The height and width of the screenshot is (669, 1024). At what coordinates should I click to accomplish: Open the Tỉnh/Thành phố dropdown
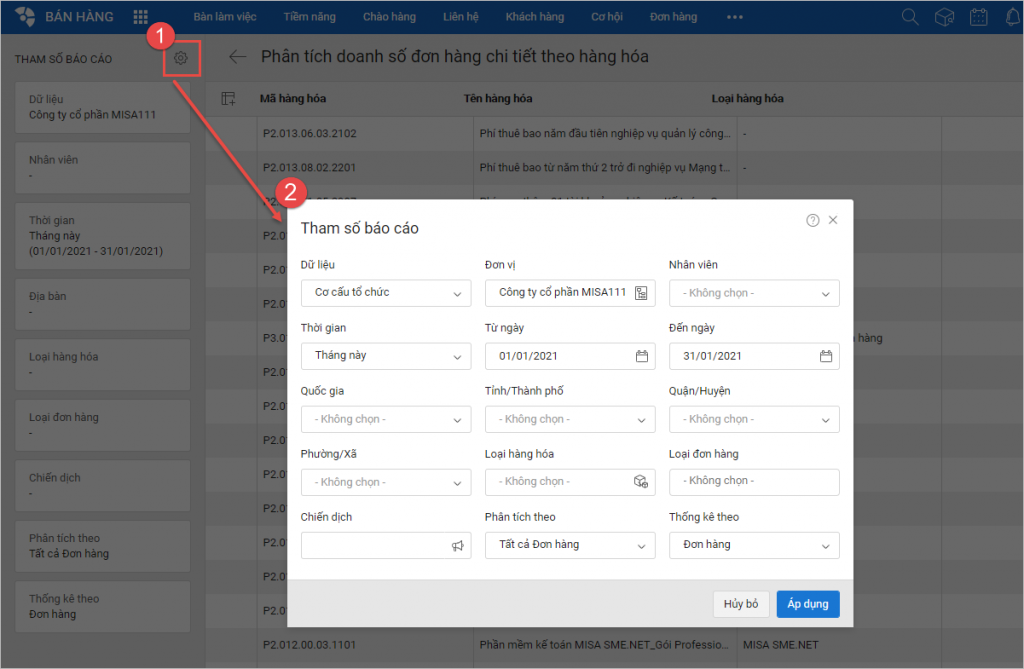coord(570,419)
